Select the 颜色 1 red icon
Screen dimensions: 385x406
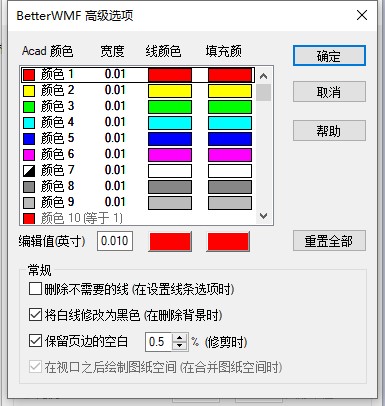pos(29,75)
